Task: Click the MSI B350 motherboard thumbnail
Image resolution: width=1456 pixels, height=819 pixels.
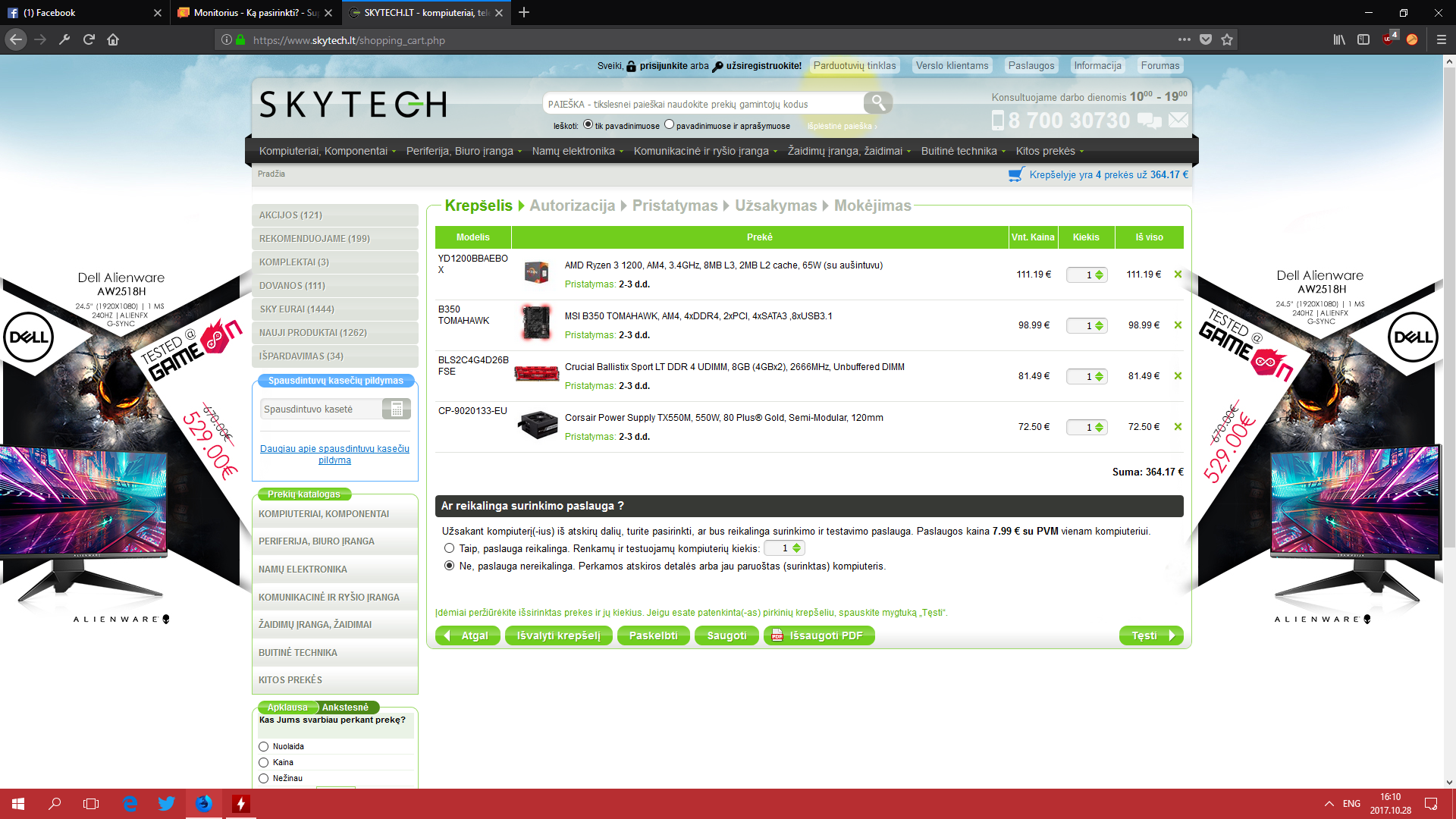Action: (x=536, y=322)
